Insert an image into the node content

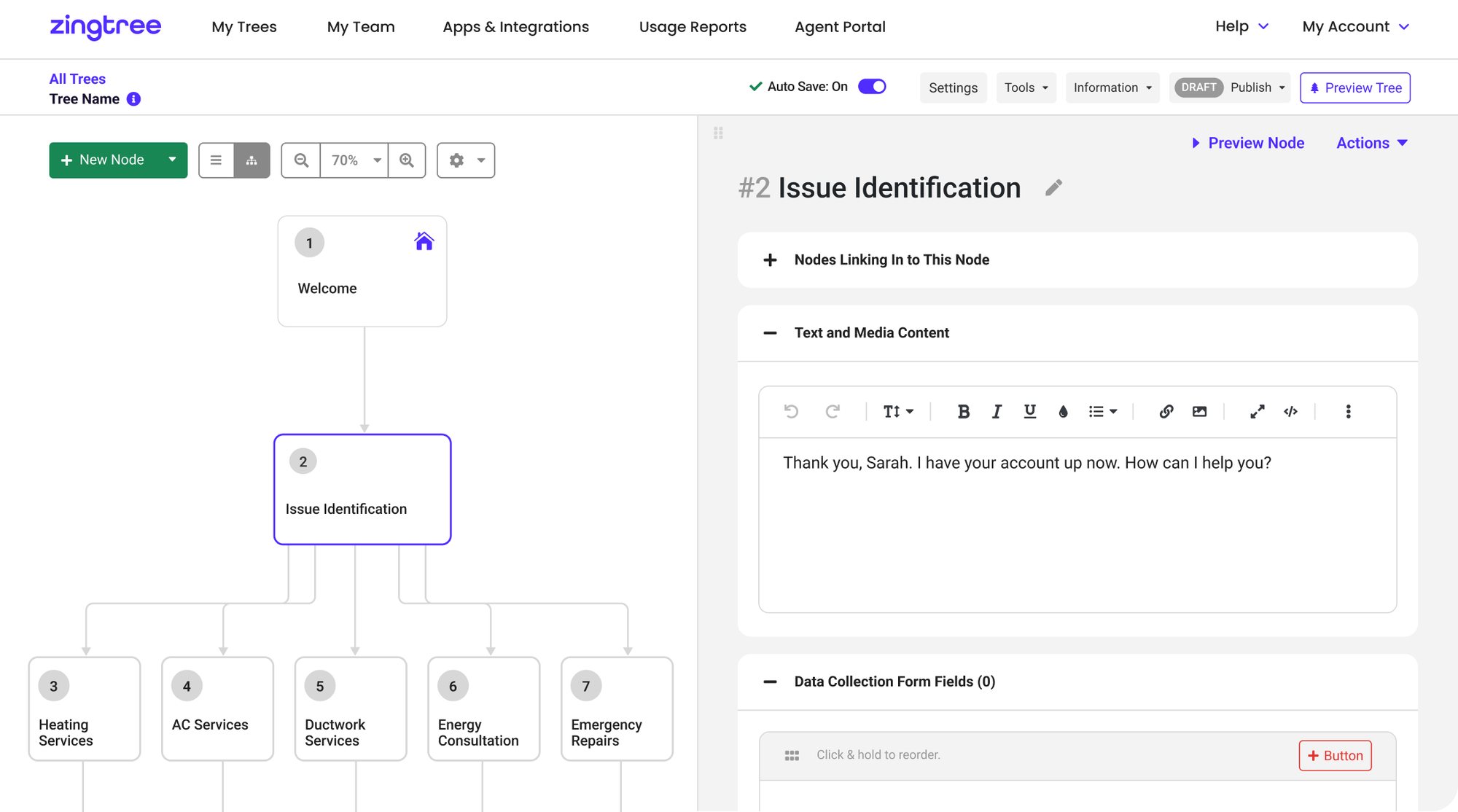tap(1199, 411)
